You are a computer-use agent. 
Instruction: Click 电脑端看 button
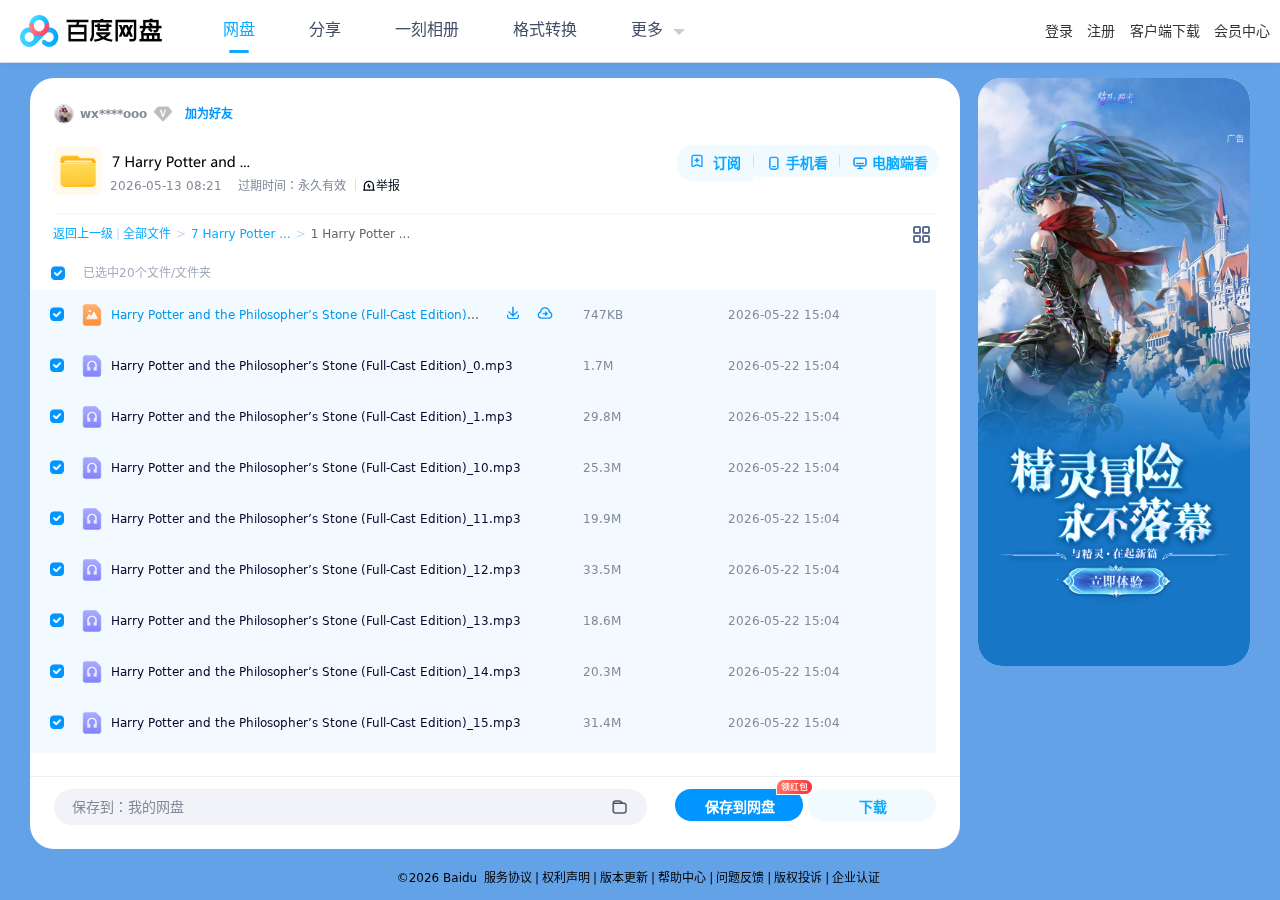point(890,163)
